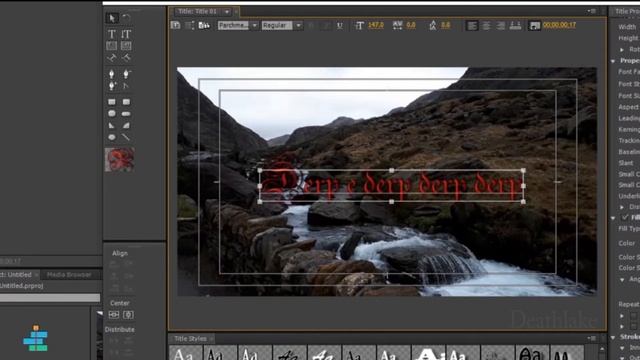Viewport: 640px width, 360px height.
Task: Click the leading value field
Action: pos(445,25)
